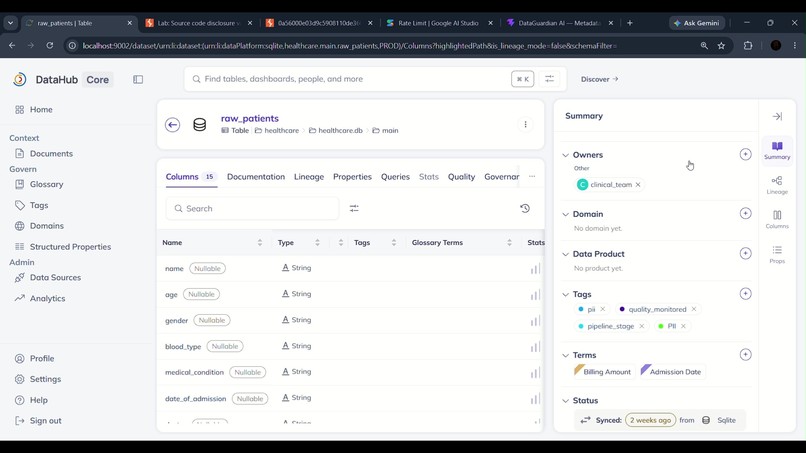This screenshot has width=806, height=453.
Task: Select Props in the right rail
Action: 777,254
